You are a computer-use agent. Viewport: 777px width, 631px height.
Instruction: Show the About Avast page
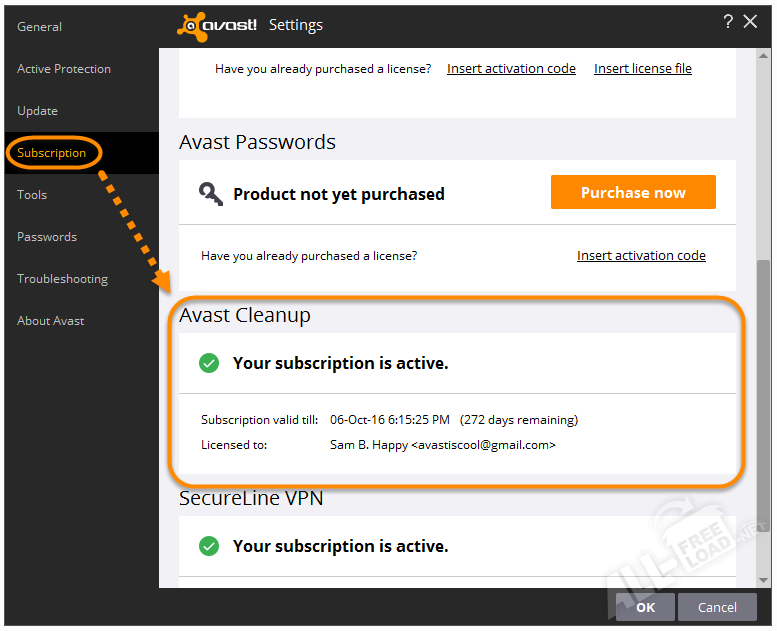click(51, 321)
